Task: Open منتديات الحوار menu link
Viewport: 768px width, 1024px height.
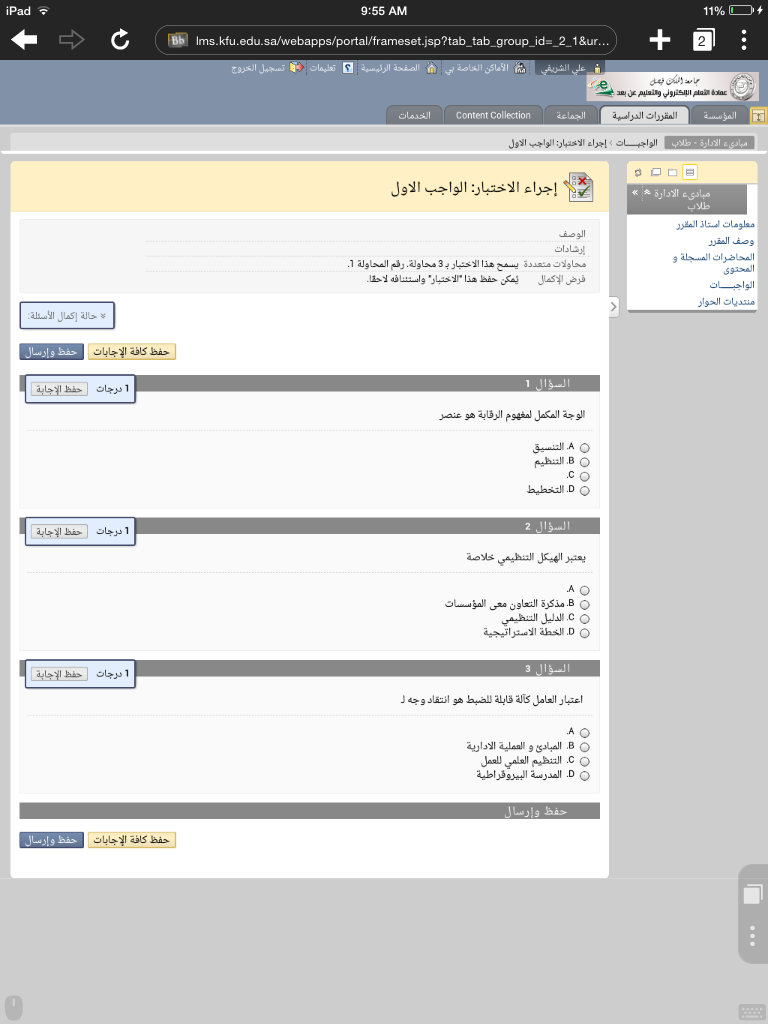Action: coord(726,302)
